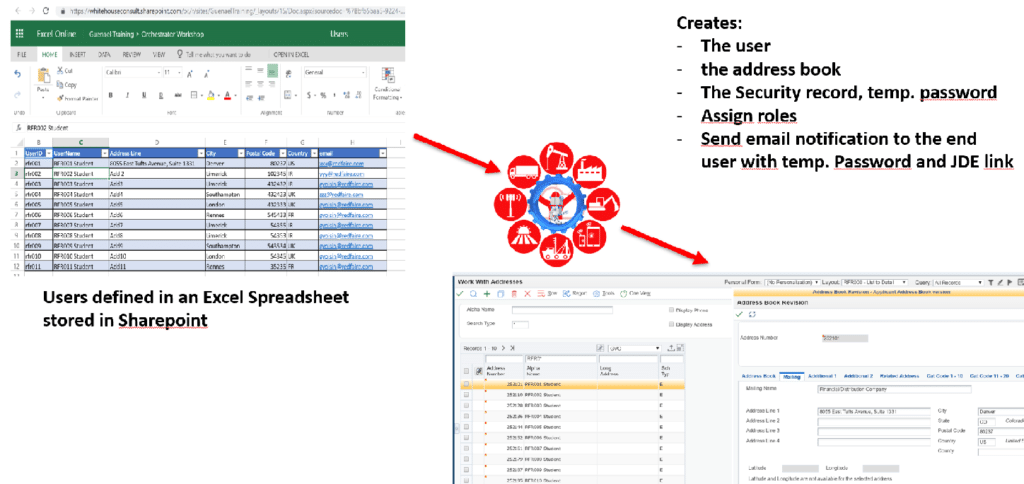Screen dimensions: 1024x484
Task: Open the FILE ribbon tab
Action: [22, 55]
